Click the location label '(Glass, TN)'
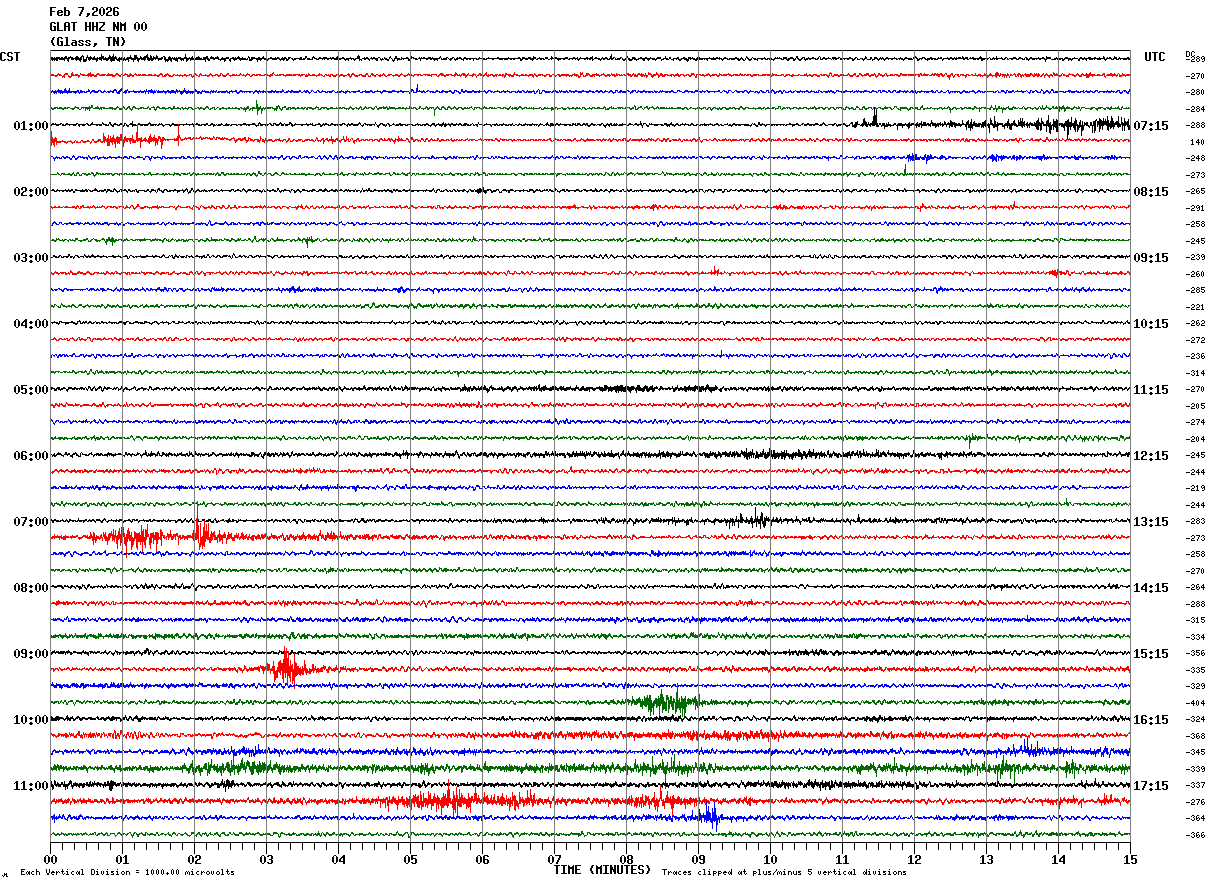 88,42
